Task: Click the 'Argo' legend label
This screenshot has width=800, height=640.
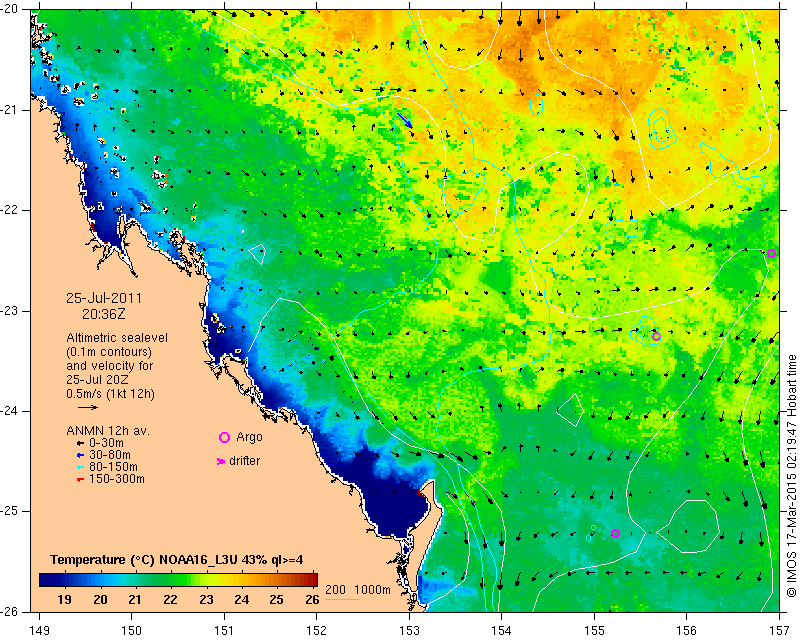Action: 249,437
